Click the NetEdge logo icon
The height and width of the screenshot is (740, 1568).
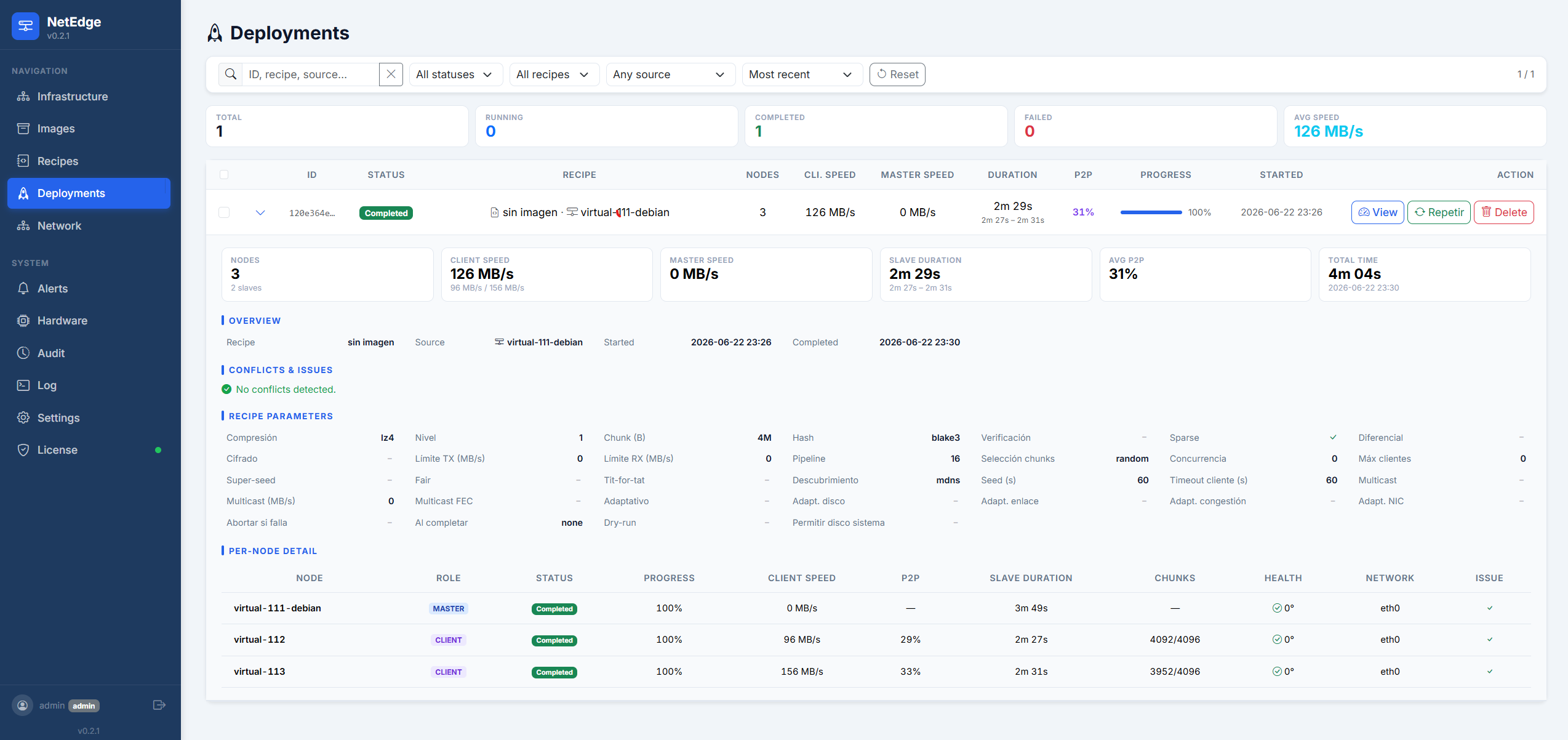tap(25, 26)
